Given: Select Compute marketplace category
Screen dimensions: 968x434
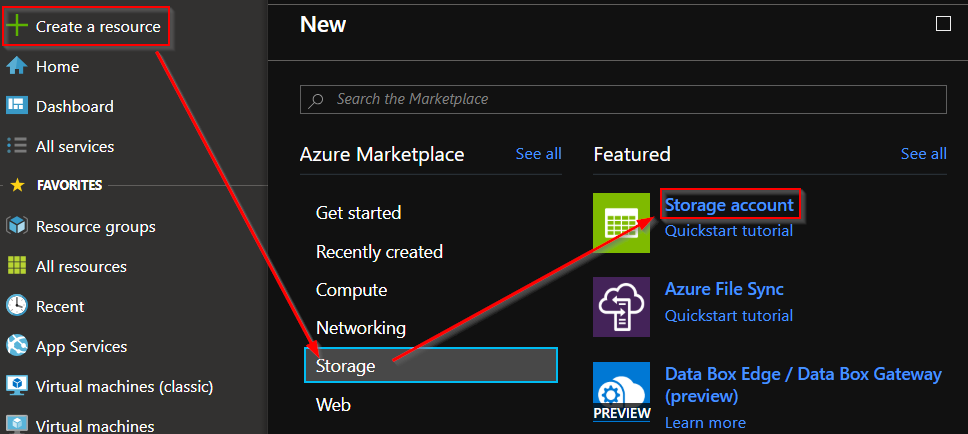Looking at the screenshot, I should pos(351,290).
